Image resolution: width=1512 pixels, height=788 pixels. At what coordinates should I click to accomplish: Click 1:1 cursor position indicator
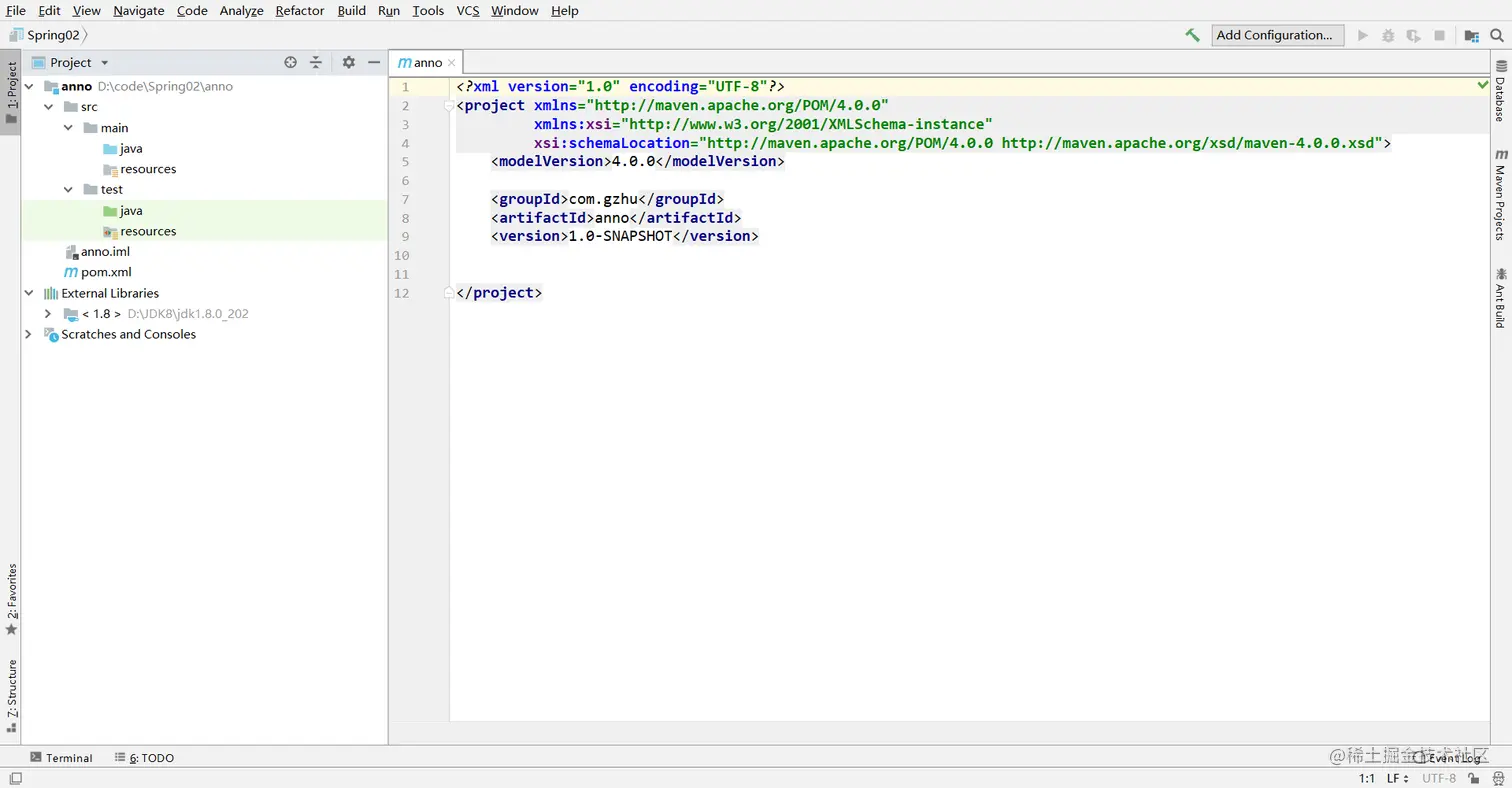(x=1367, y=778)
